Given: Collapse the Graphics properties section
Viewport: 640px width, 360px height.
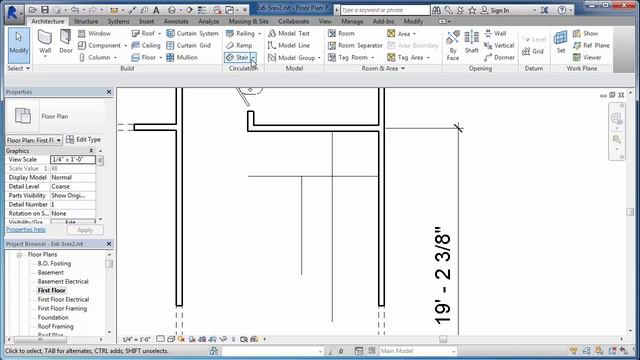Looking at the screenshot, I should 91,151.
